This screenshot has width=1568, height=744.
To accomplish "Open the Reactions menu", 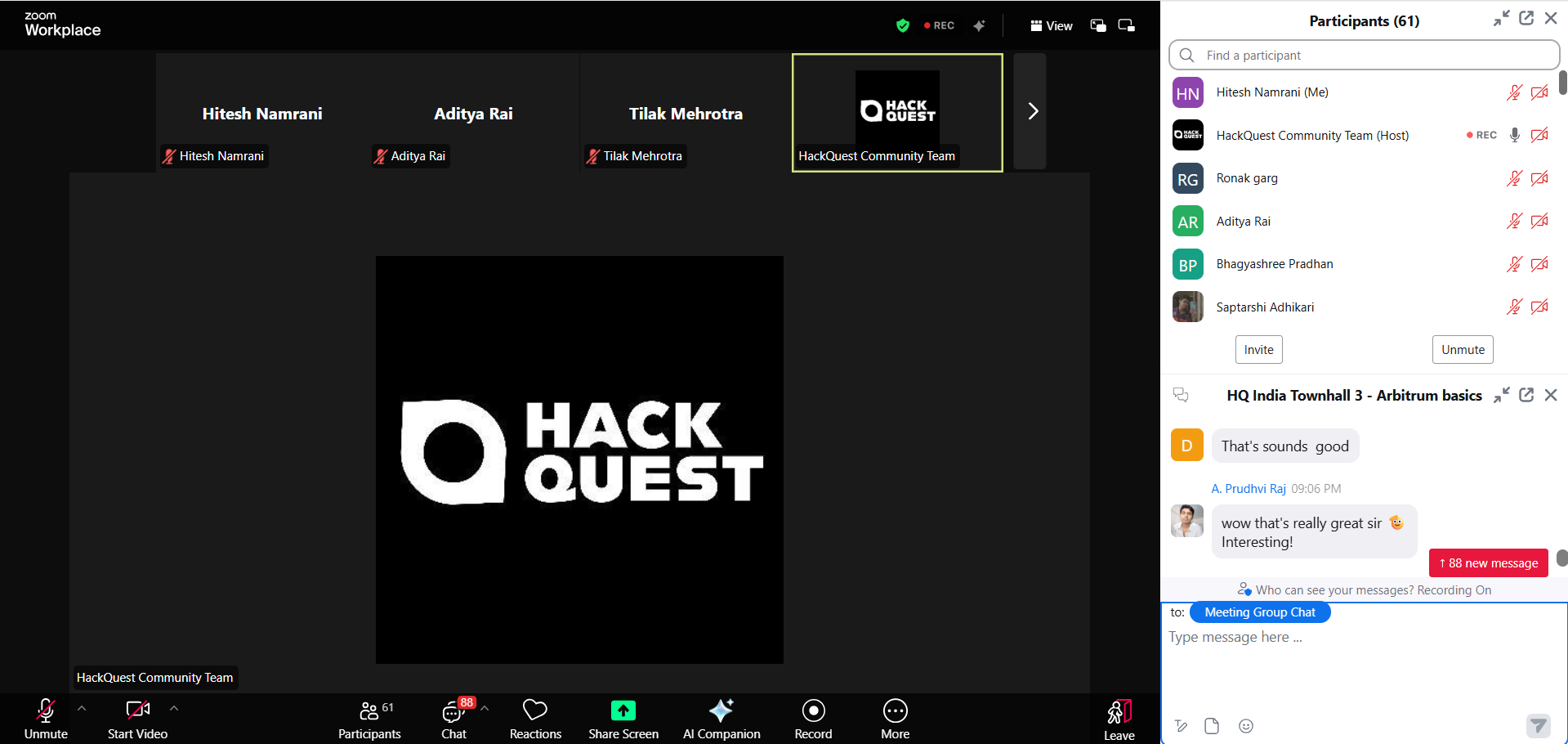I will tap(535, 719).
